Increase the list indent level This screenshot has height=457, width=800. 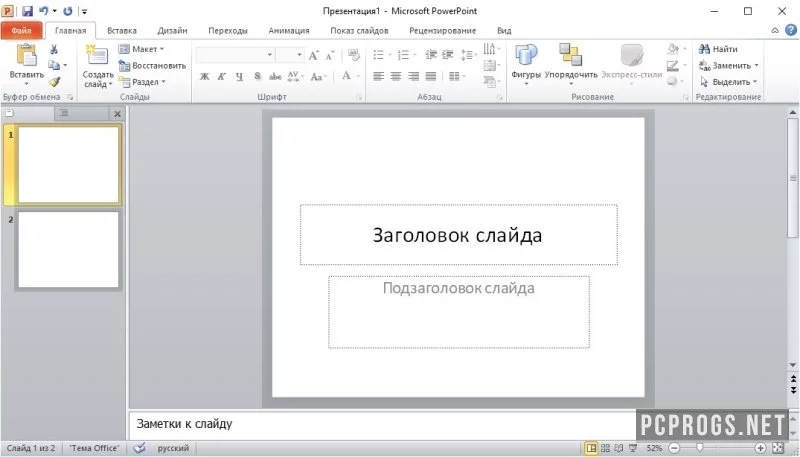click(448, 55)
